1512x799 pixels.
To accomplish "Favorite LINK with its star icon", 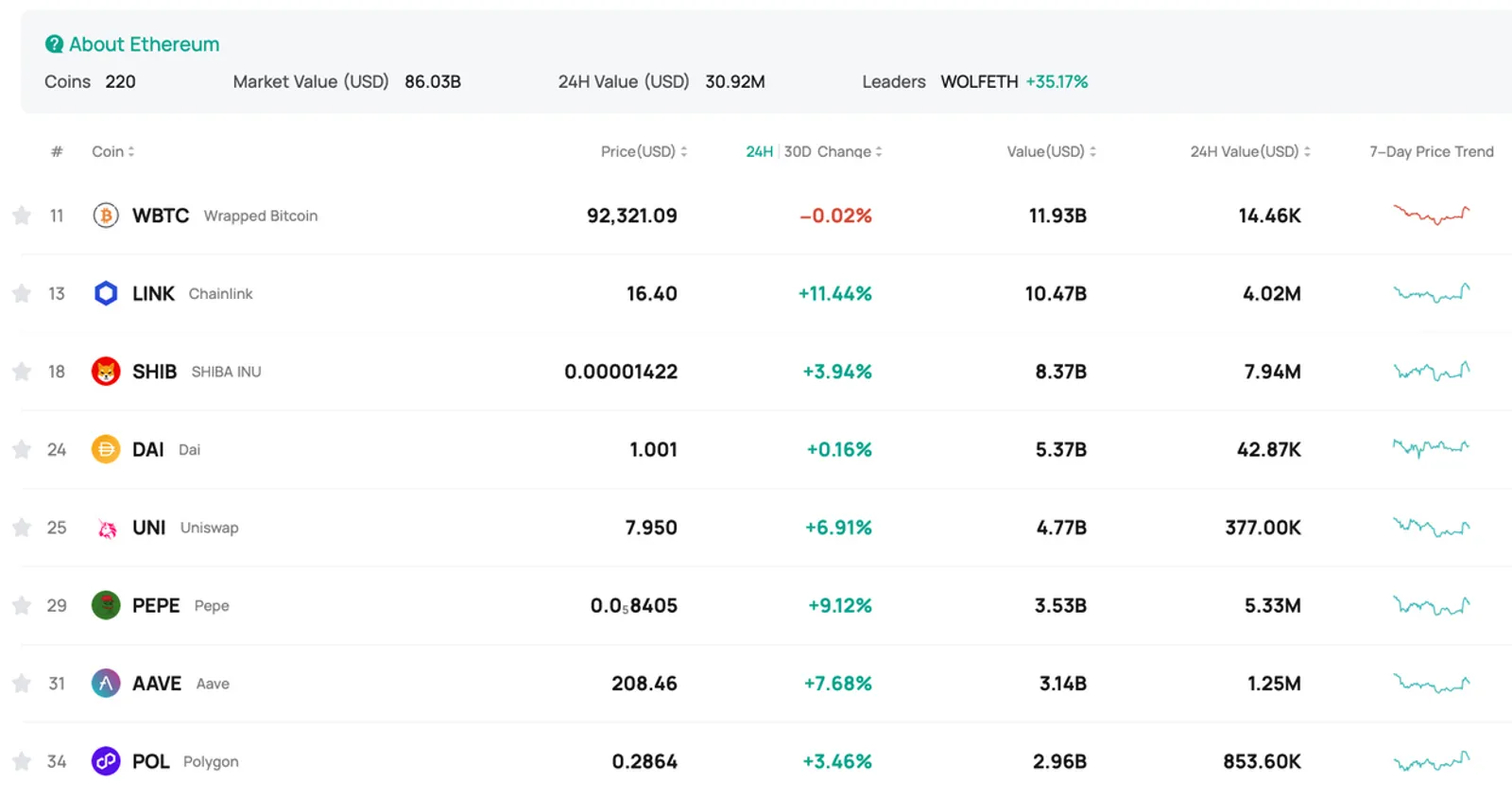I will click(x=22, y=293).
